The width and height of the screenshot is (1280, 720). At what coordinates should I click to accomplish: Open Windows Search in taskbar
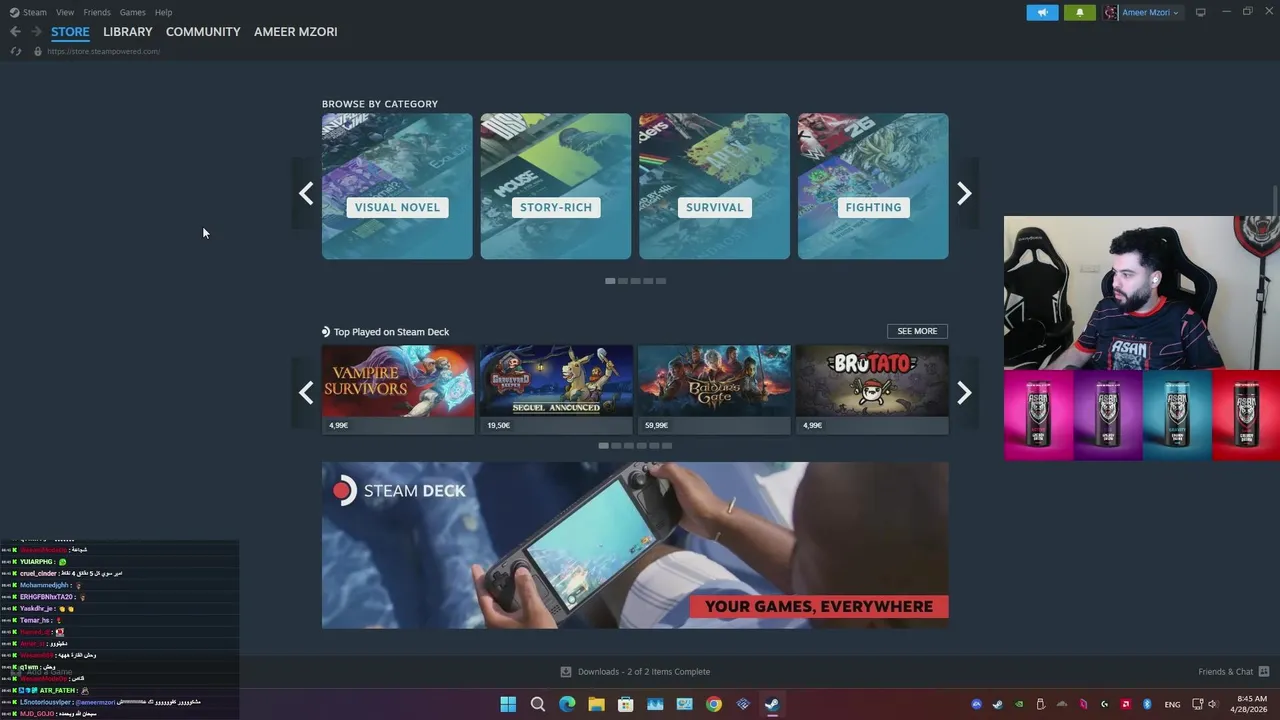(x=538, y=704)
